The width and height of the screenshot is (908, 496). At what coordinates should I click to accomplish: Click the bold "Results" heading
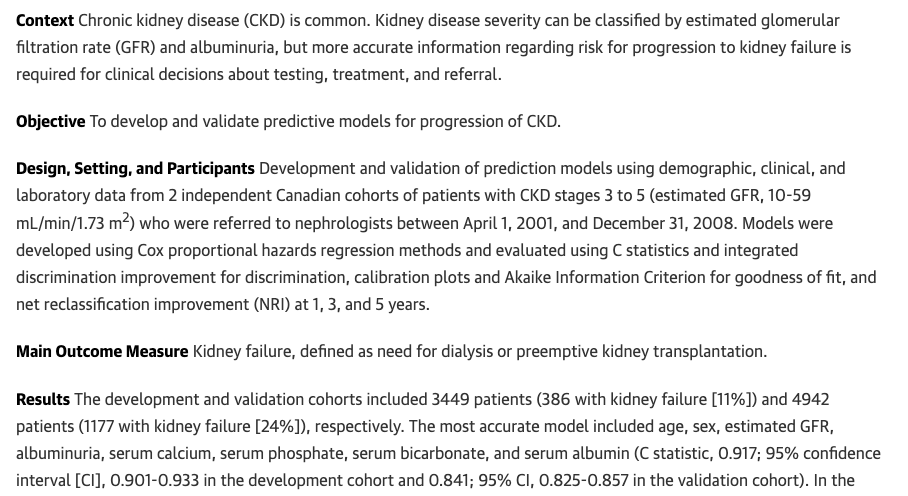(43, 399)
